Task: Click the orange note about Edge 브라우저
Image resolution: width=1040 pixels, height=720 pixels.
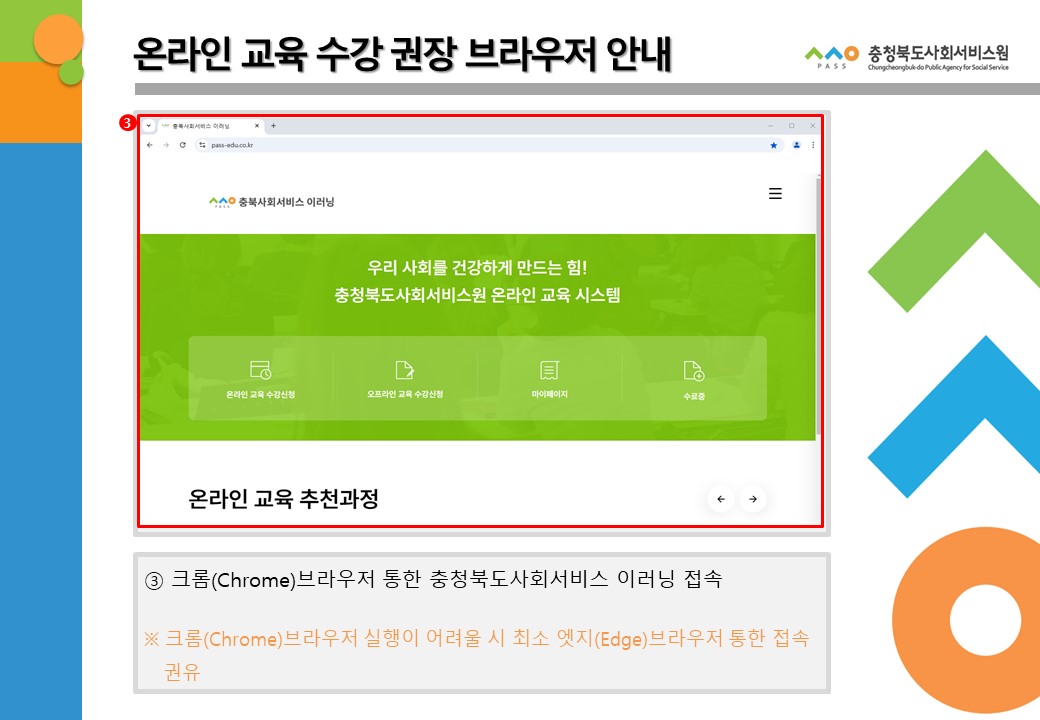Action: click(x=476, y=655)
